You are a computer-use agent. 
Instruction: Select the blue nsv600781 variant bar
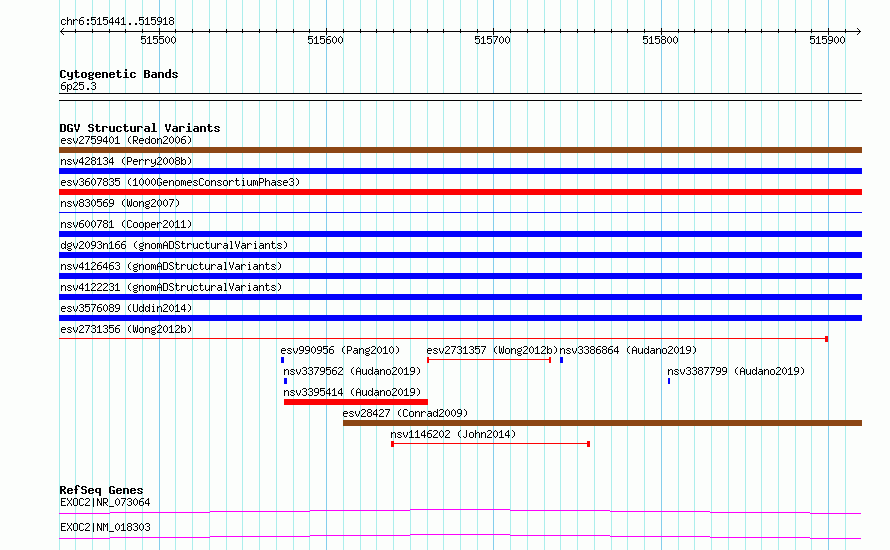[x=460, y=234]
